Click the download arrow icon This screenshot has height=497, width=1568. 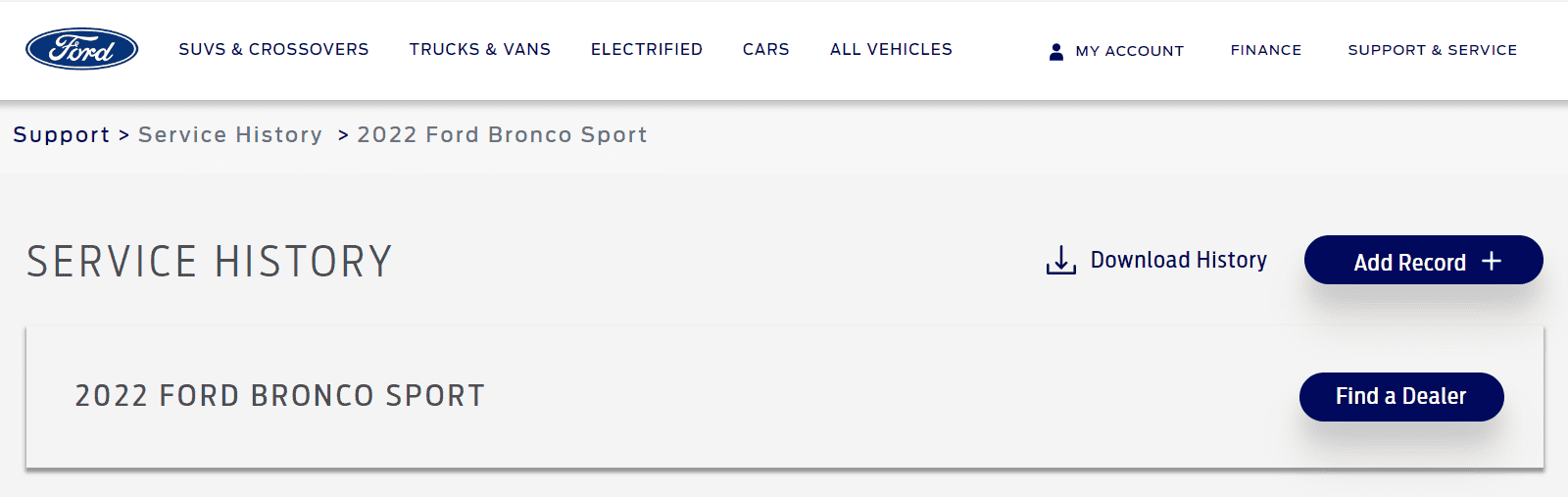click(x=1060, y=260)
